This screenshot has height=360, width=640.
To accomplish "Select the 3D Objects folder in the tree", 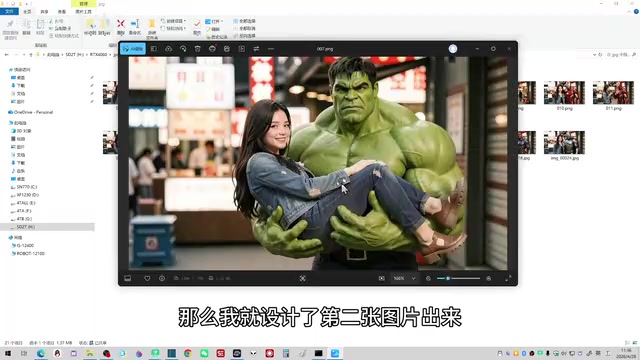I will (x=21, y=131).
